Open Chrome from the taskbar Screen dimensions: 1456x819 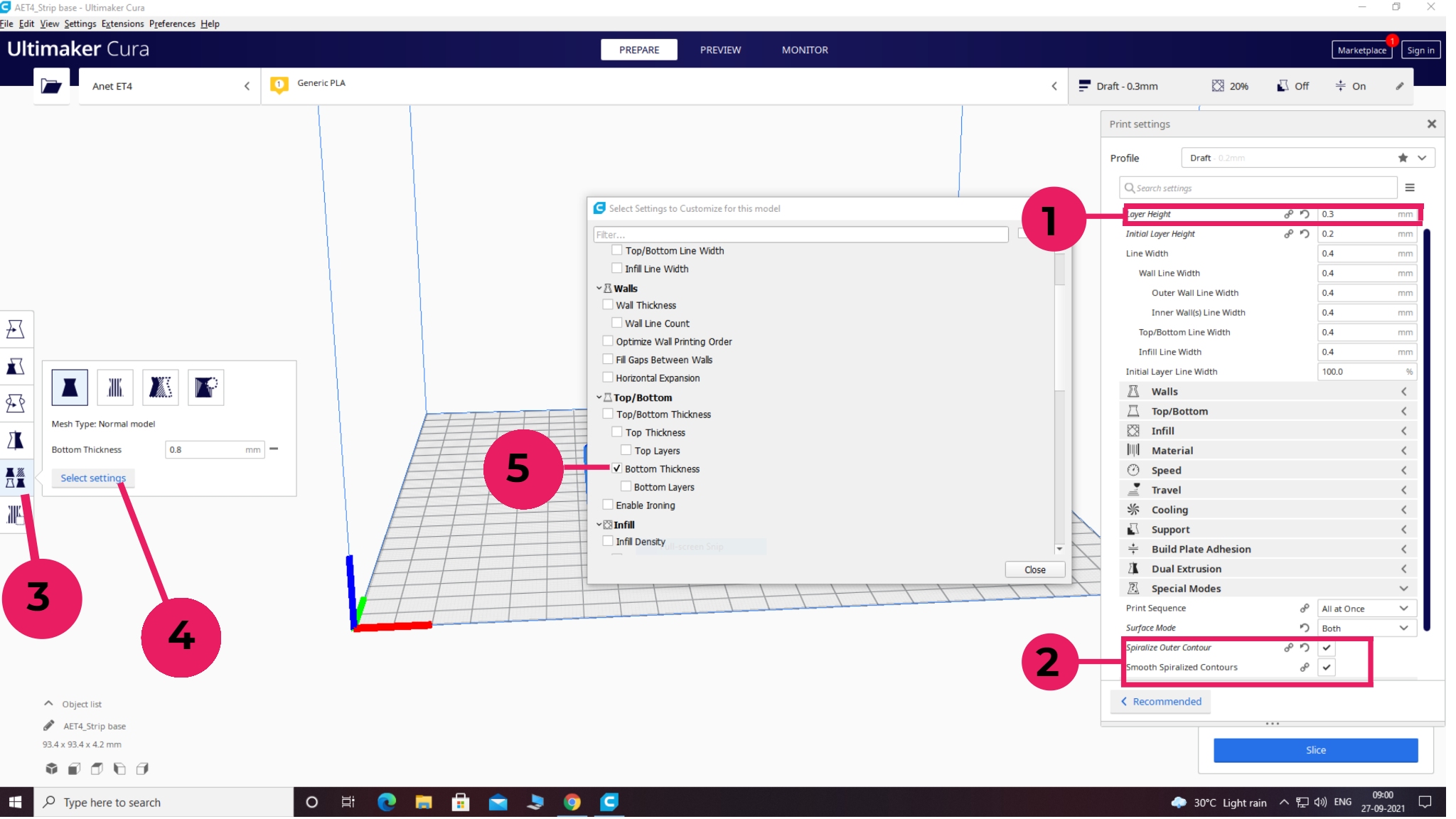(572, 802)
